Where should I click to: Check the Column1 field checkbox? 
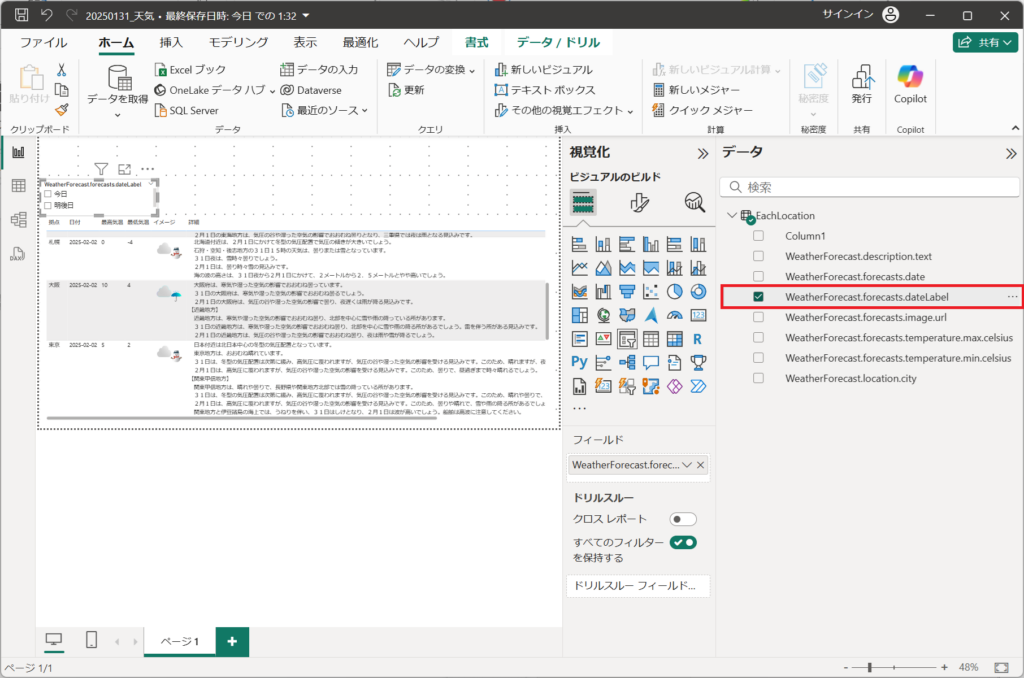[x=759, y=236]
